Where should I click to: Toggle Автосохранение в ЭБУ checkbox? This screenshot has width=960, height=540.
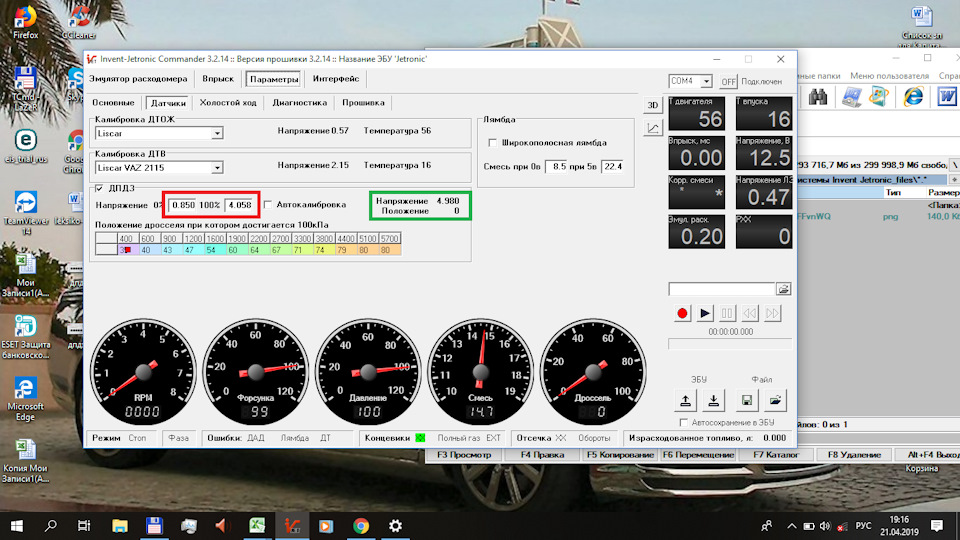point(683,423)
